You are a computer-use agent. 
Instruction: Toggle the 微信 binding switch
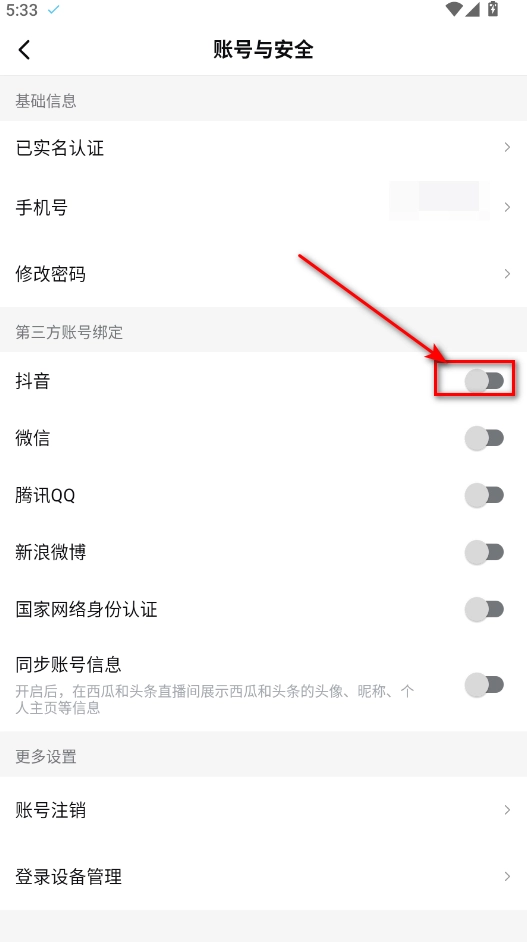(x=484, y=438)
